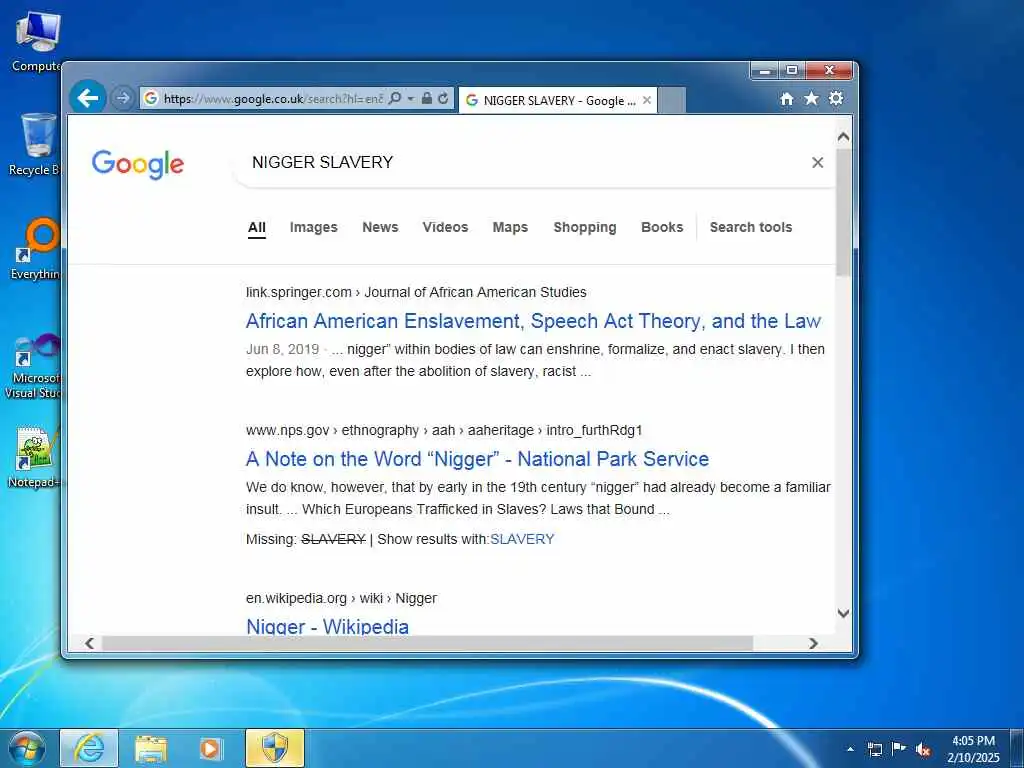The height and width of the screenshot is (768, 1024).
Task: Switch to the Shopping tab
Action: pos(585,227)
